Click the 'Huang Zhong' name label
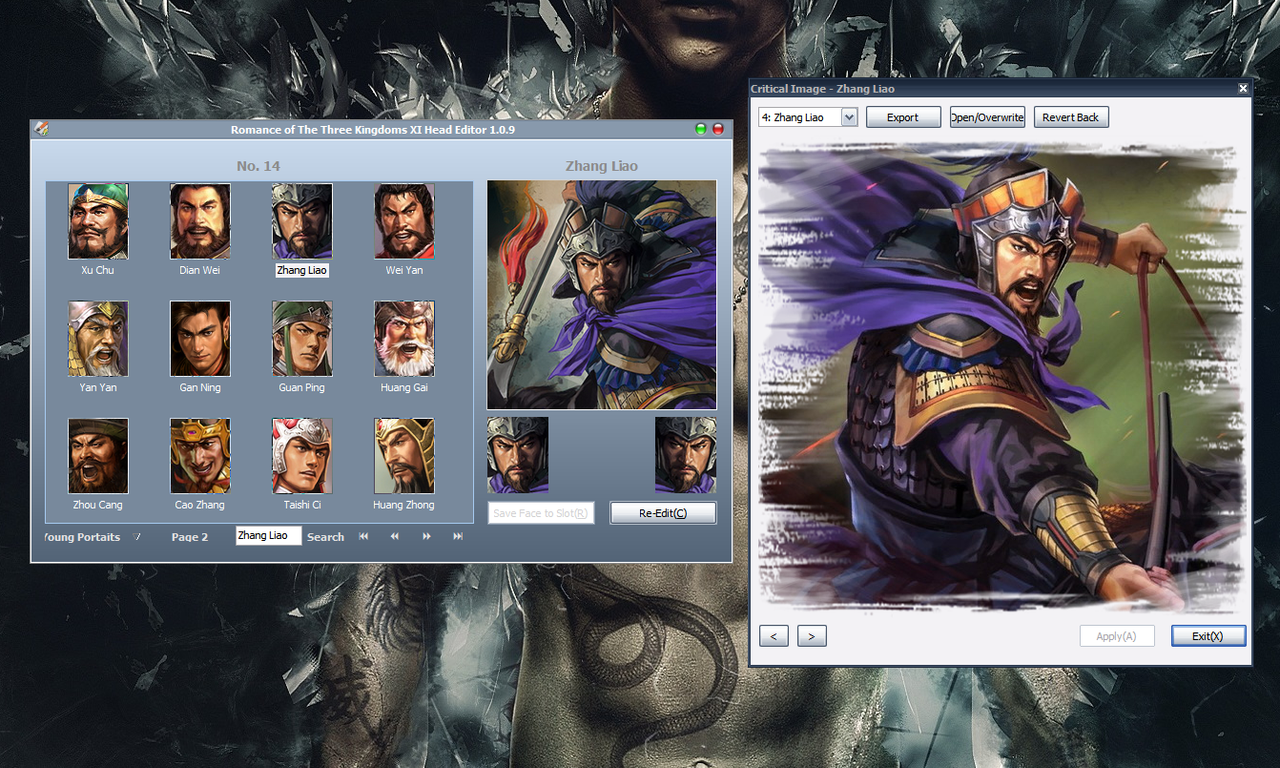 tap(404, 505)
